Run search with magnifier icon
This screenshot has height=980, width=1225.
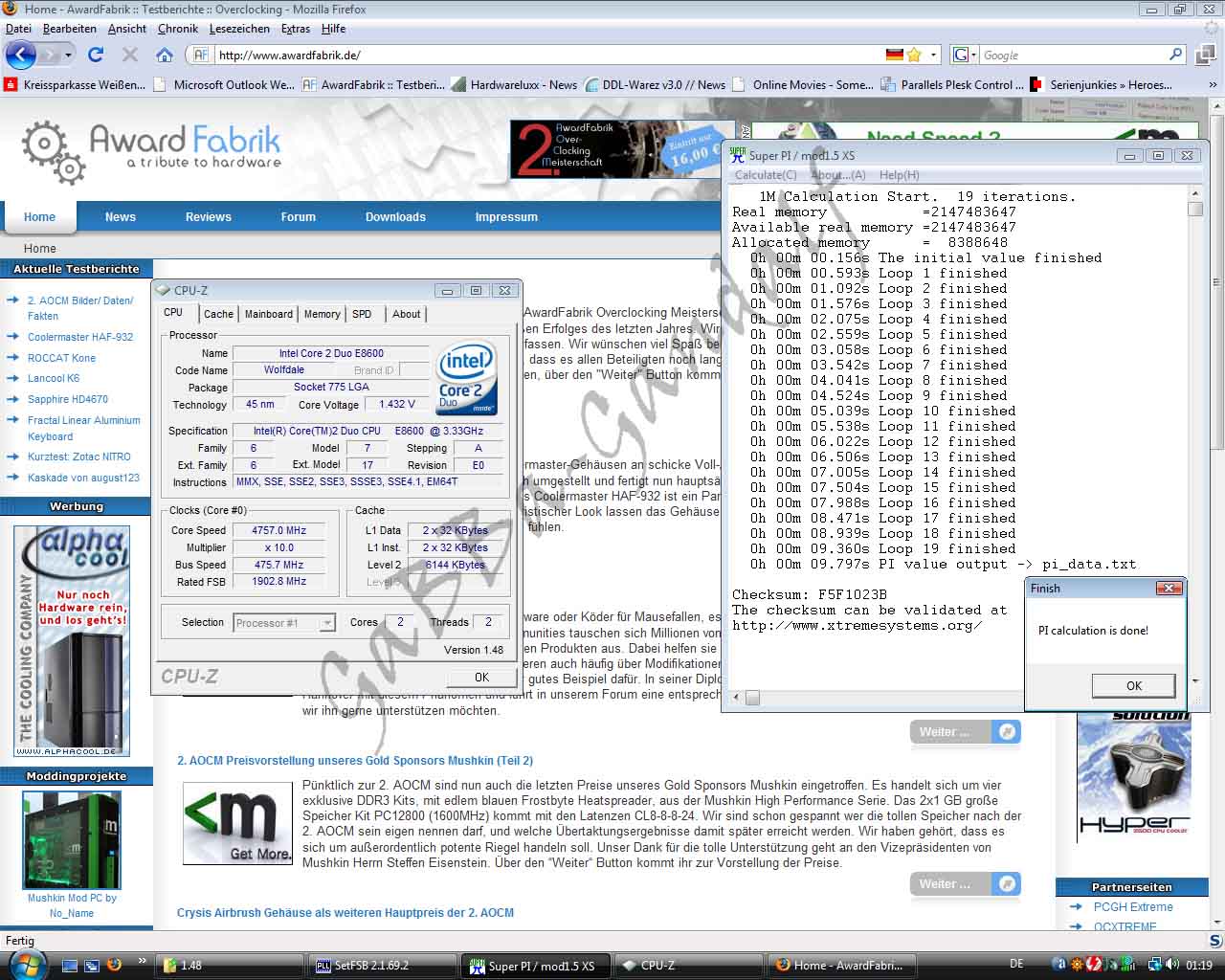click(x=1176, y=55)
